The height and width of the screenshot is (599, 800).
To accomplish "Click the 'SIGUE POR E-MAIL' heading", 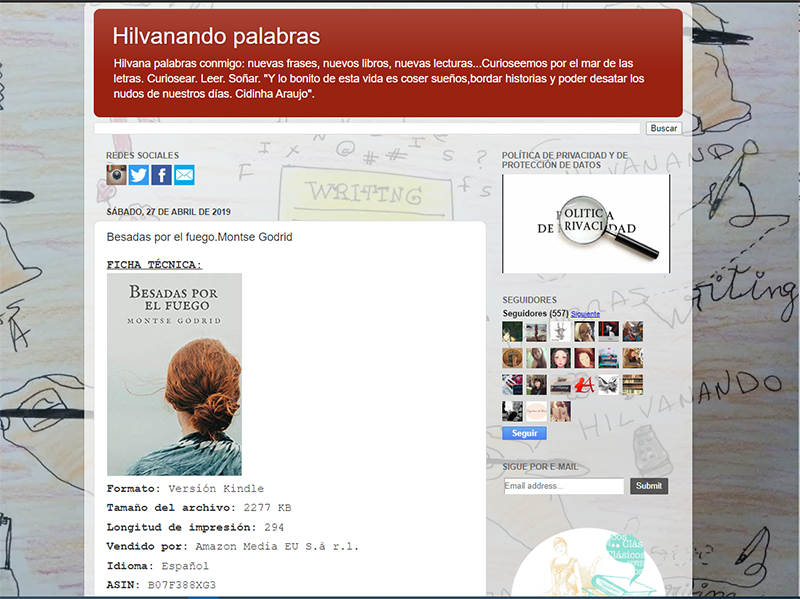I will coord(540,467).
